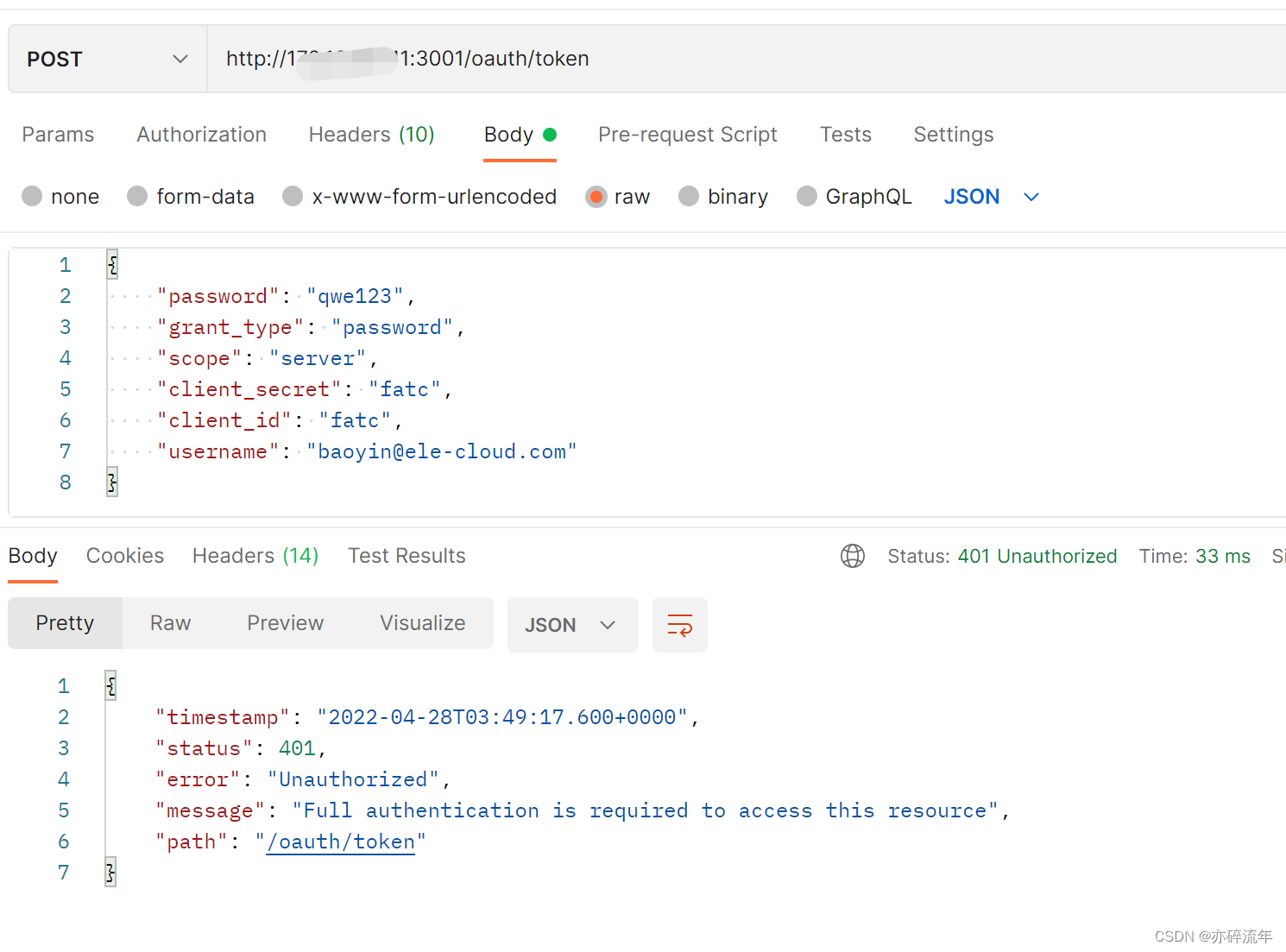Open the Visualize response view
Image resolution: width=1286 pixels, height=952 pixels.
tap(422, 623)
